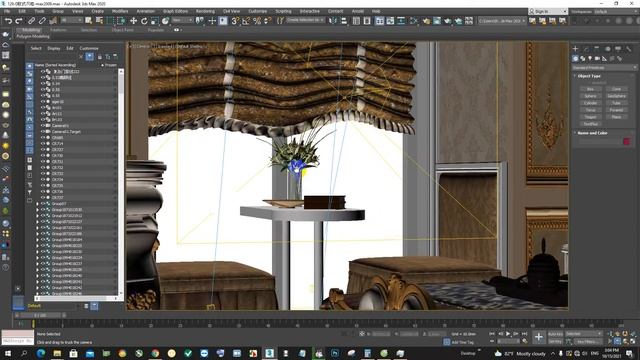Toggle Display Geometry filter in Scene Explorer
This screenshot has width=640, height=360.
(29, 66)
